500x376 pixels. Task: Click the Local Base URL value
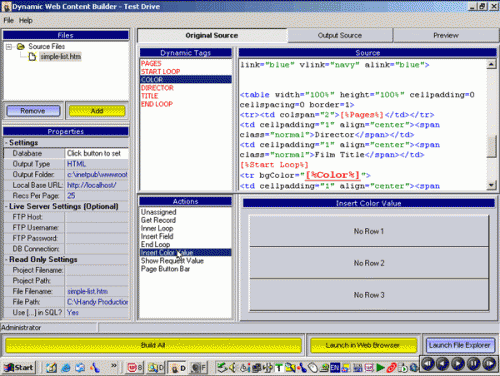tap(97, 185)
